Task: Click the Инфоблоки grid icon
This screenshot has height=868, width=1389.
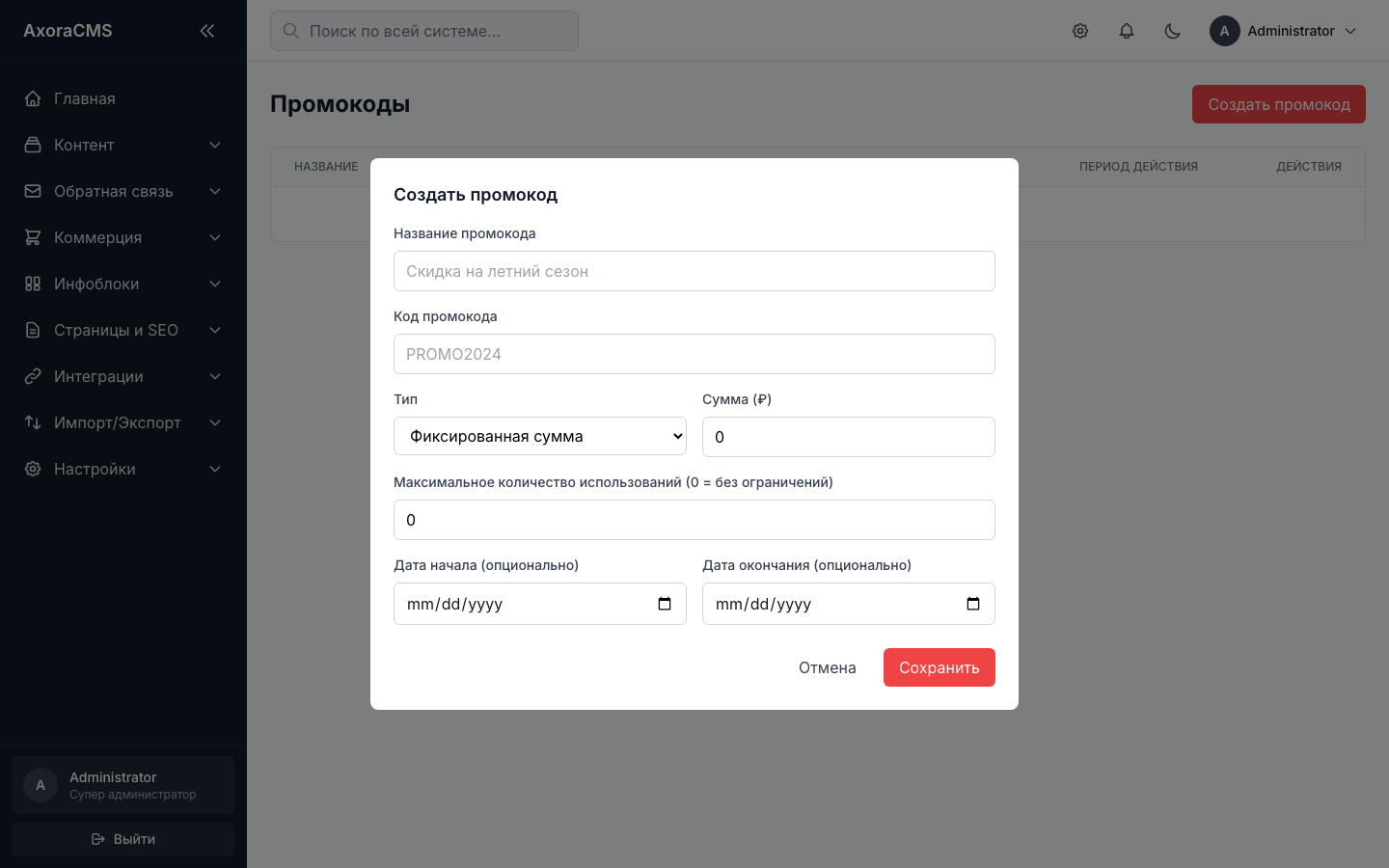Action: [x=33, y=284]
